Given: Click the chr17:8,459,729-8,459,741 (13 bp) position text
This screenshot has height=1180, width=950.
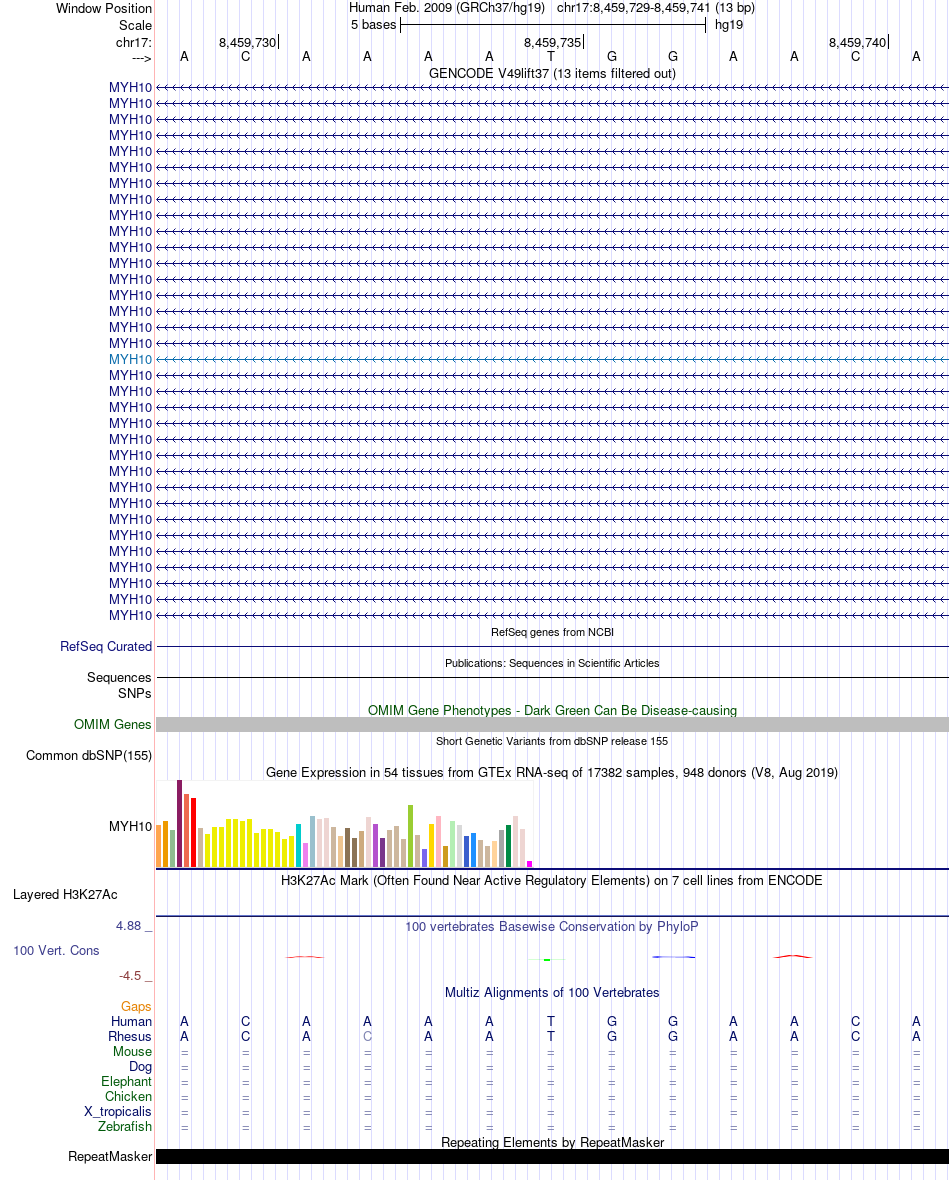Looking at the screenshot, I should [x=656, y=8].
